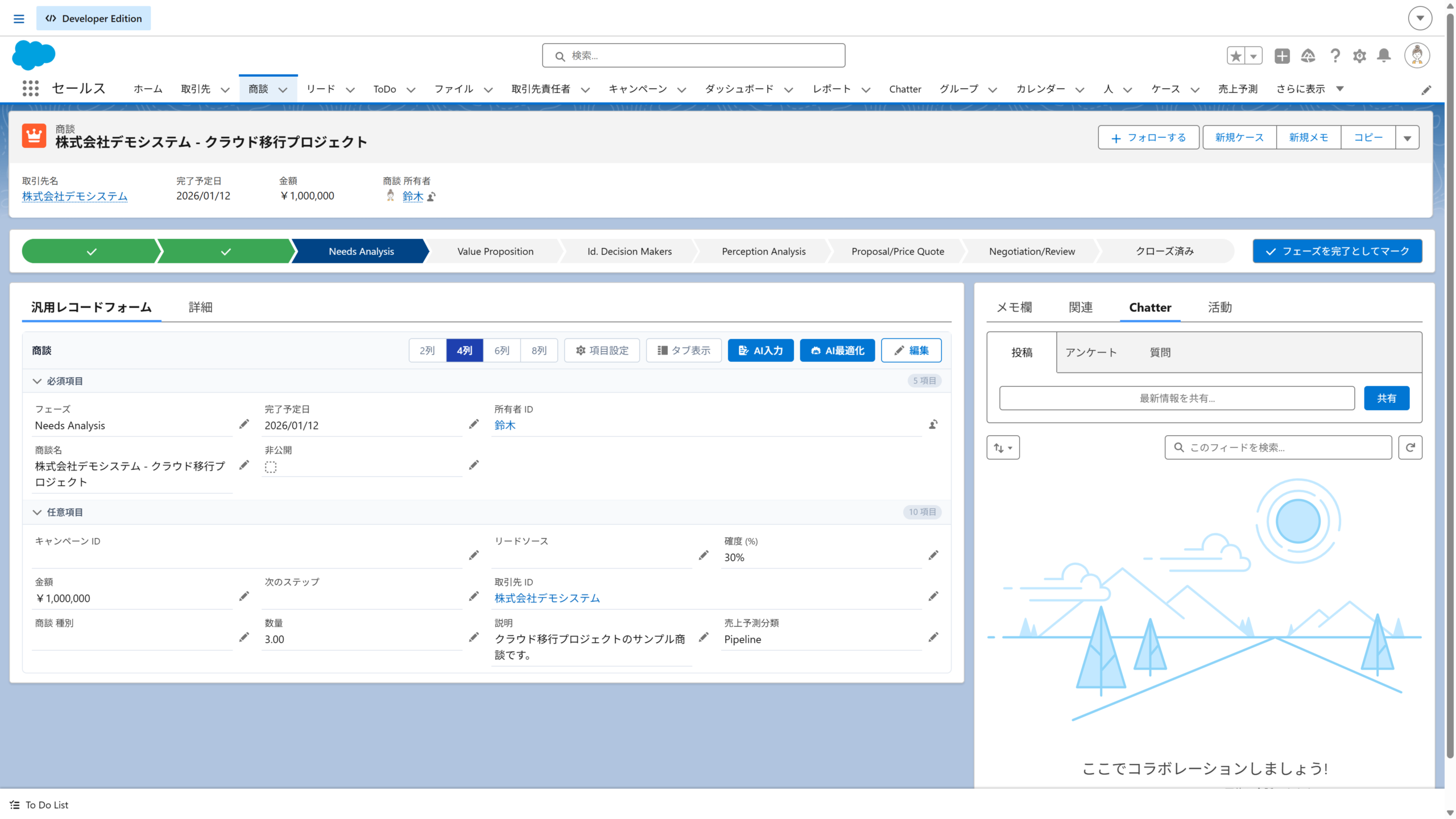Switch to the 詳細 tab
Screen dimensions: 1456x819
coord(200,307)
